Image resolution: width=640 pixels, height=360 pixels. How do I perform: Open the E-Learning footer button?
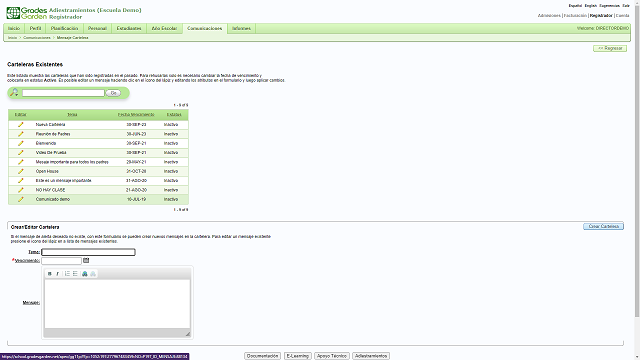click(298, 356)
